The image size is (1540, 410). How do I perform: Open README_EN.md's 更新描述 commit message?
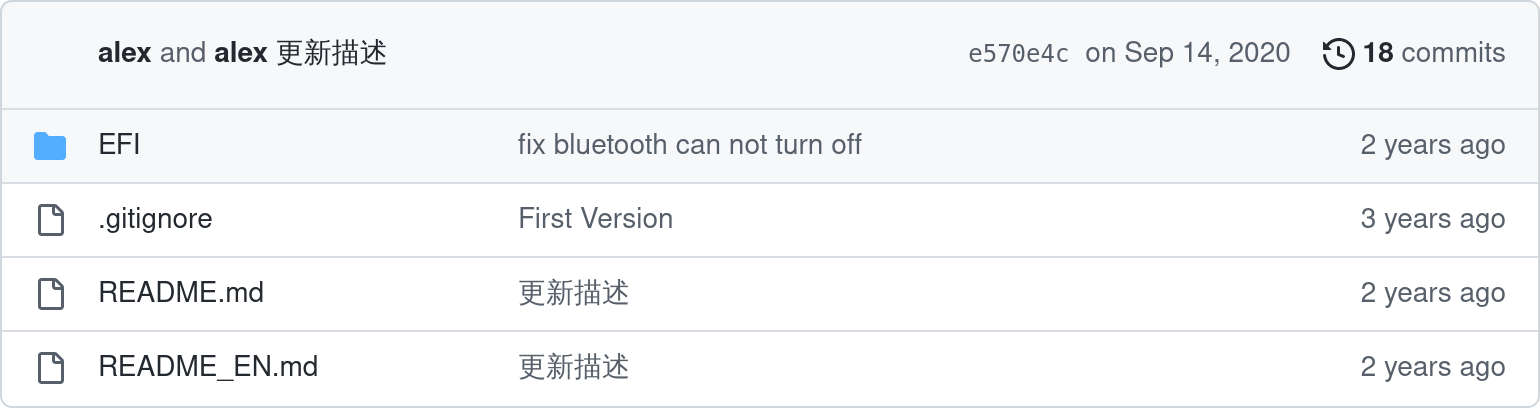click(573, 367)
